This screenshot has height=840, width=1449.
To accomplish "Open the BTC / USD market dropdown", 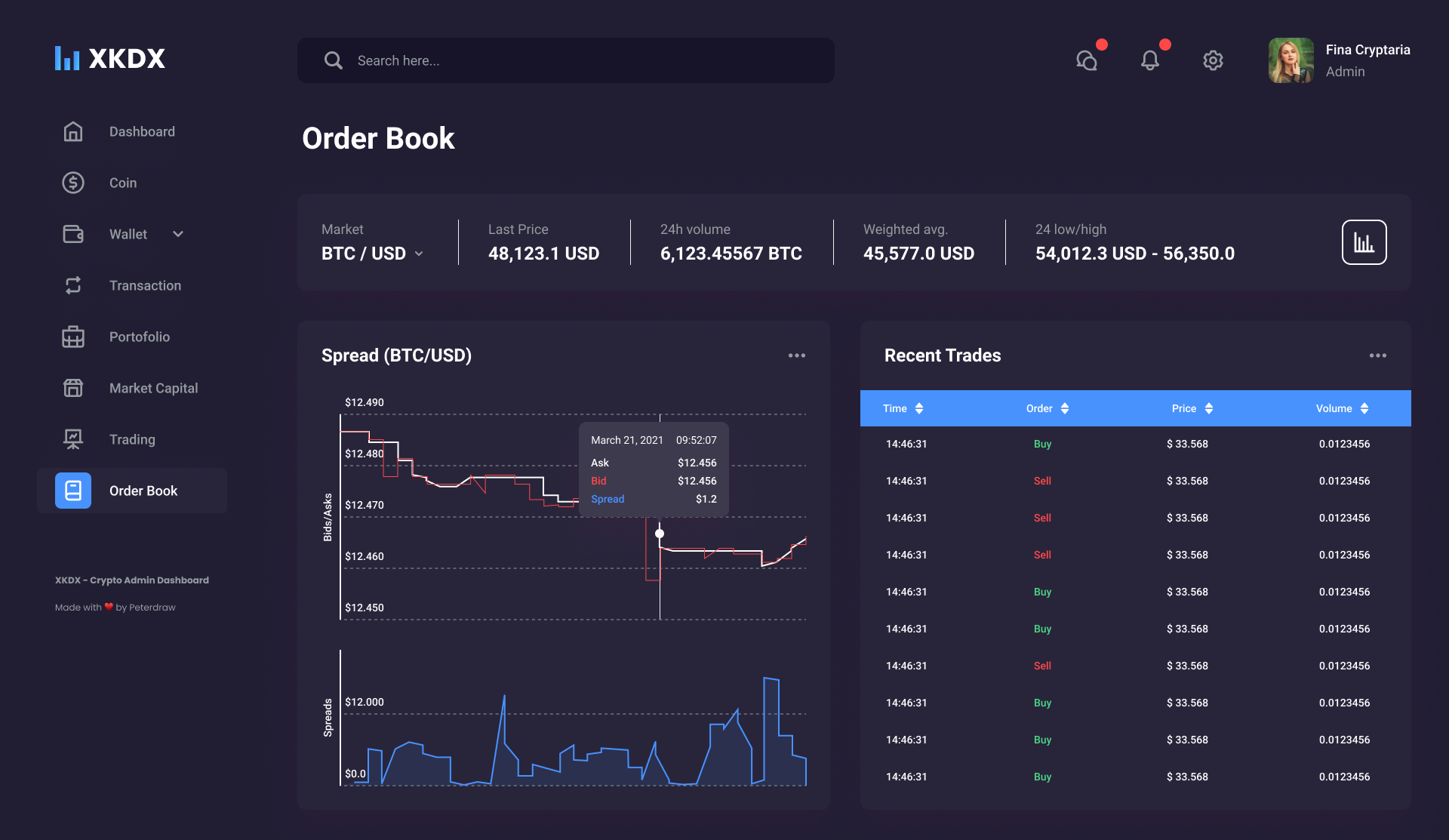I will click(419, 254).
